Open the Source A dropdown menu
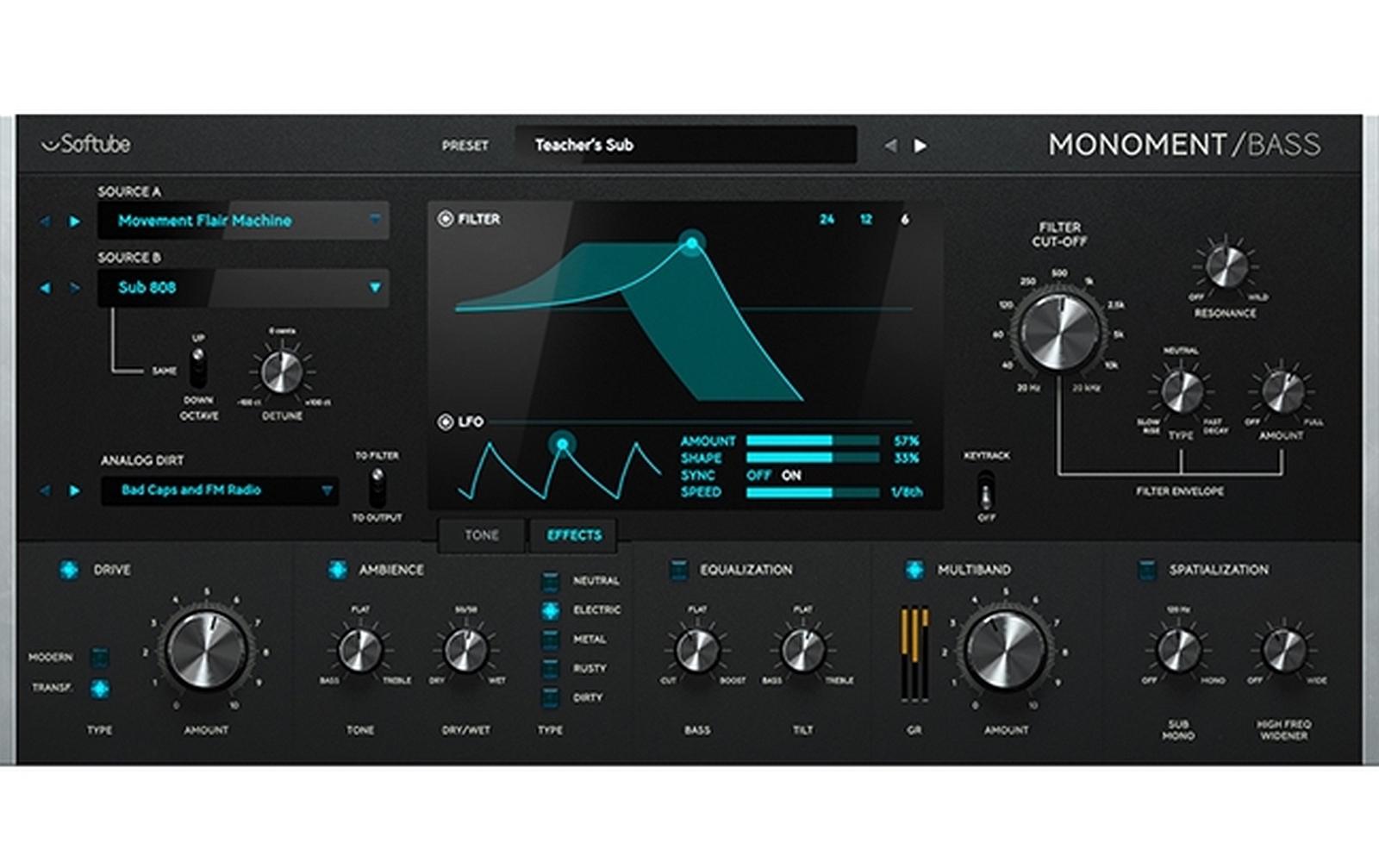This screenshot has width=1379, height=868. 374,221
